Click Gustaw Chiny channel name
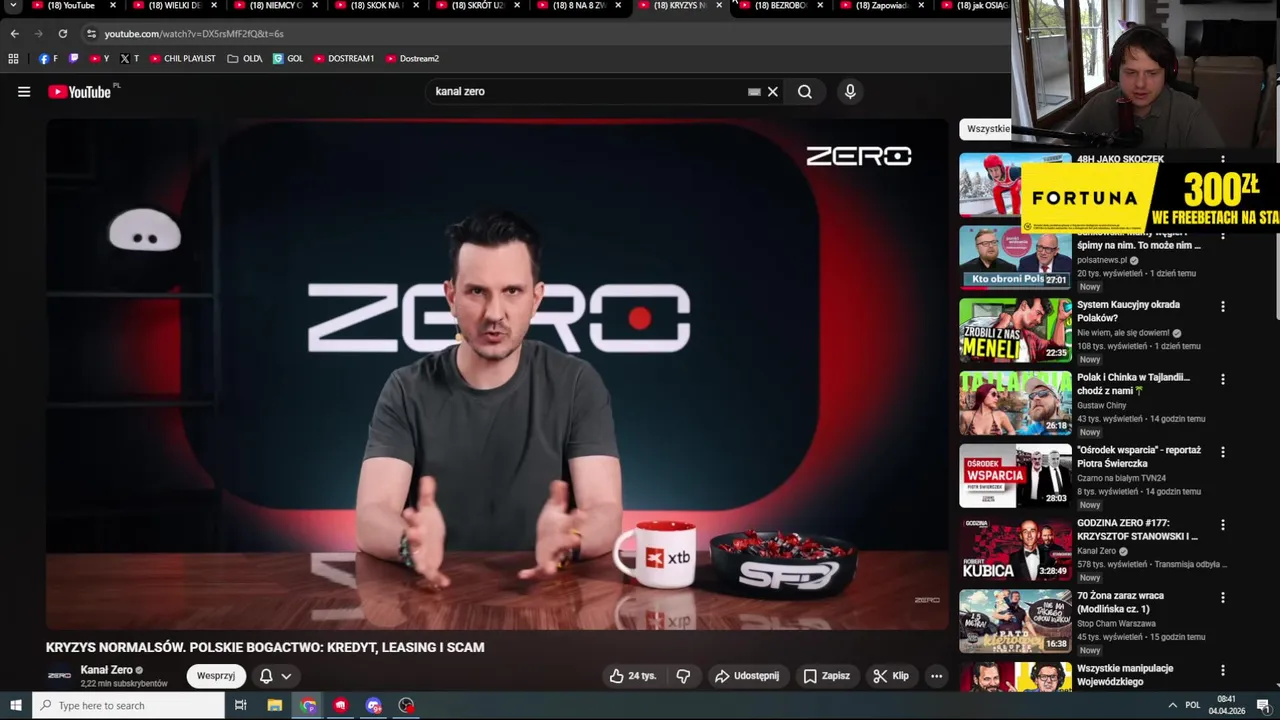This screenshot has width=1280, height=720. coord(1102,405)
